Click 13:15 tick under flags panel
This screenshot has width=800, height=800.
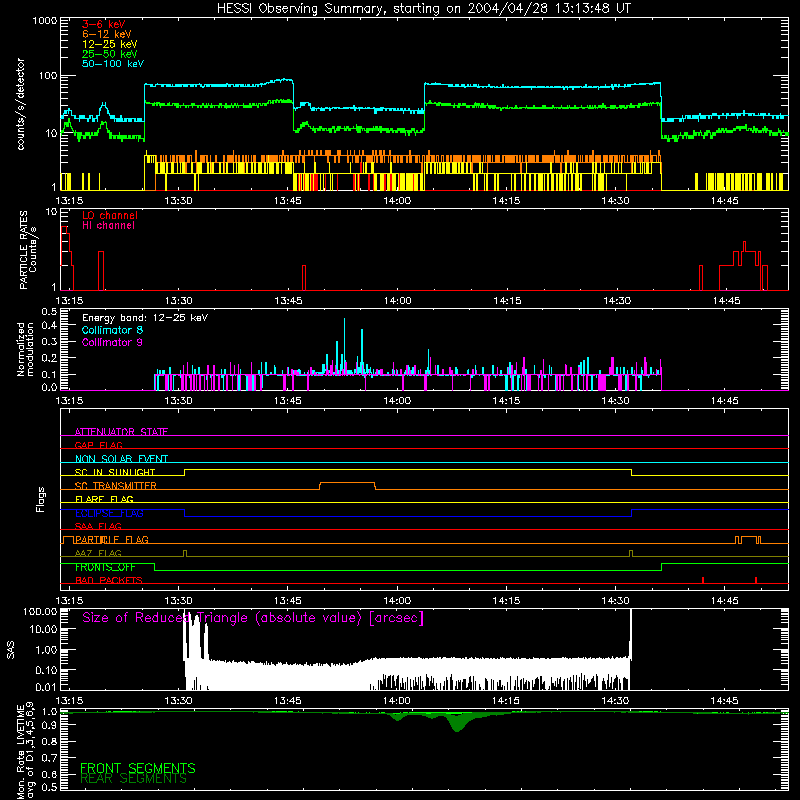pos(69,601)
